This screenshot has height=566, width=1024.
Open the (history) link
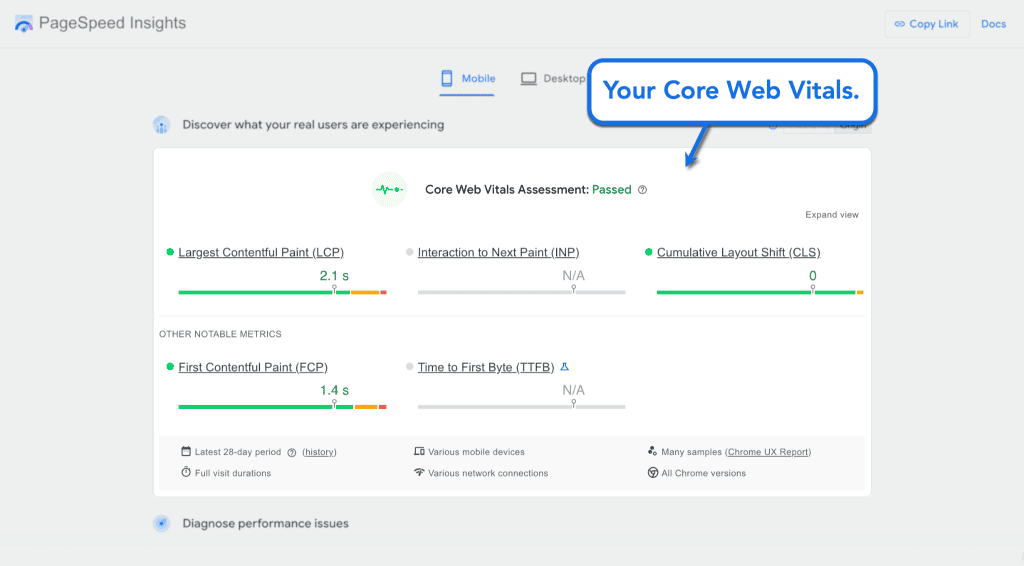point(319,452)
